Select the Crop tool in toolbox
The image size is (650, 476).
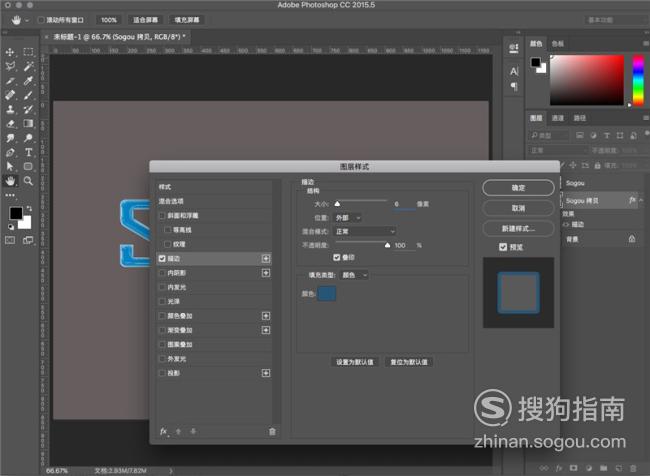(10, 81)
